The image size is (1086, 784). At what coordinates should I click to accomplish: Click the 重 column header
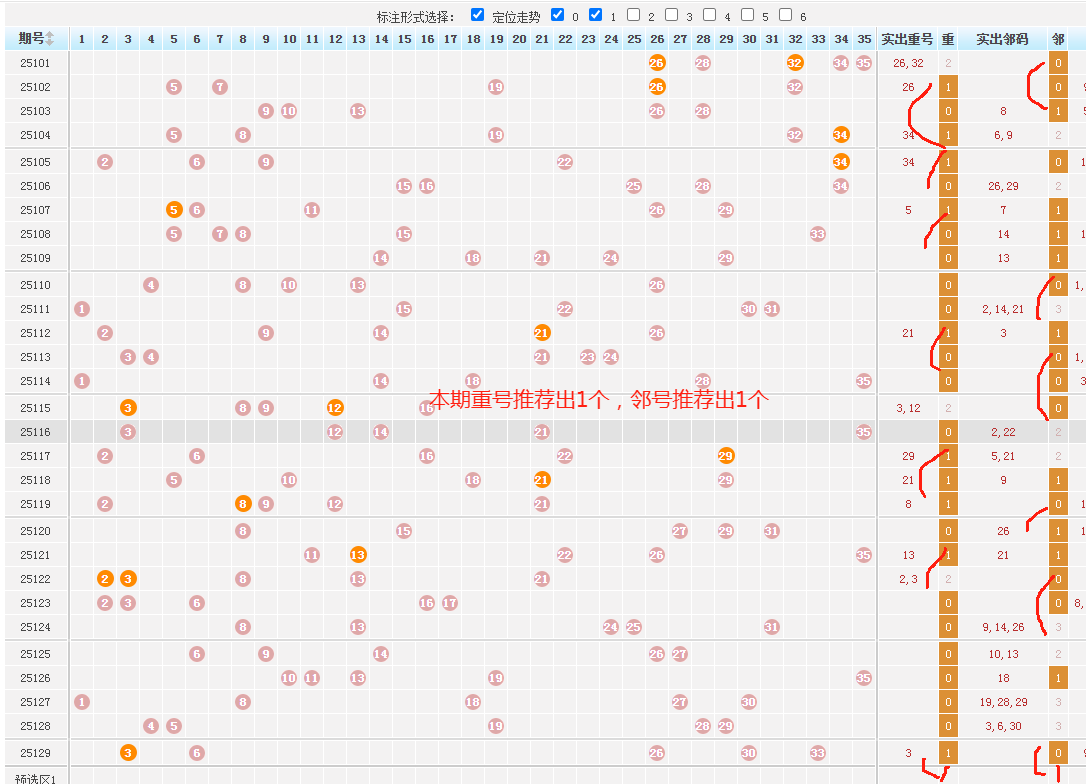[x=948, y=39]
